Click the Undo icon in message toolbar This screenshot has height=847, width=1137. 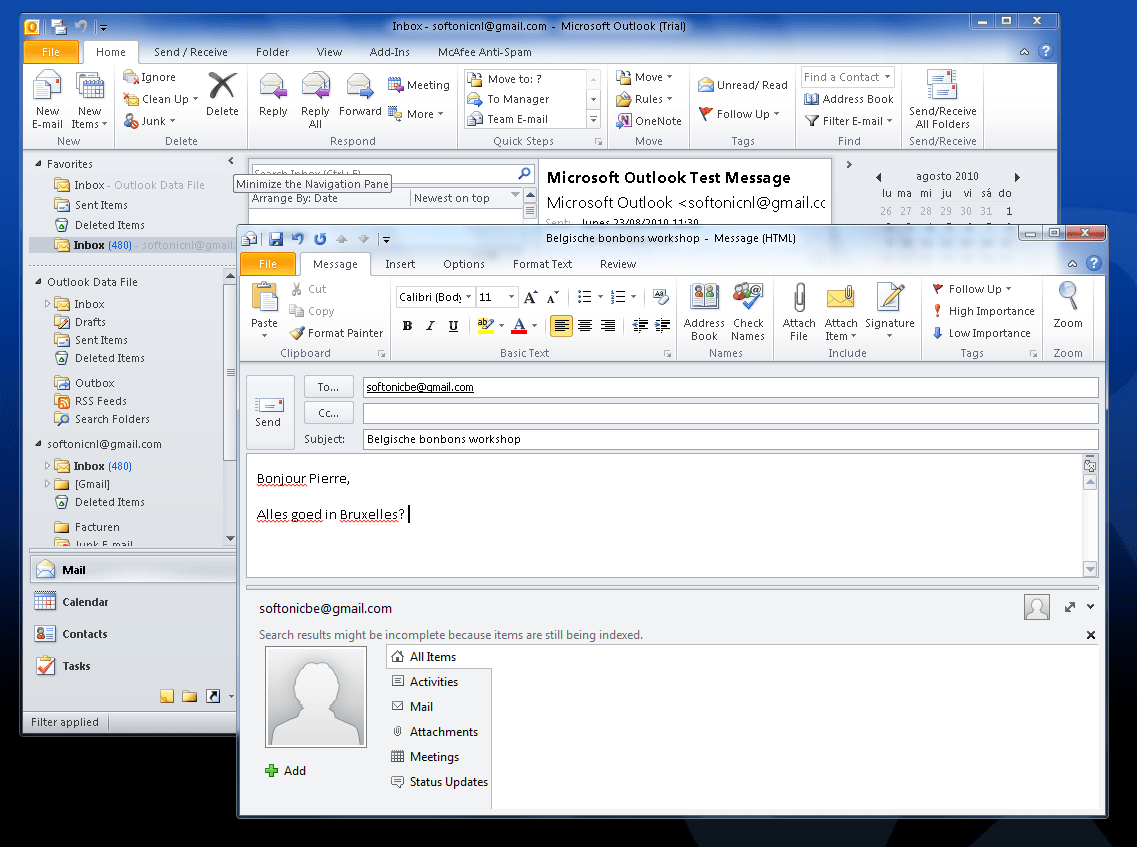297,239
